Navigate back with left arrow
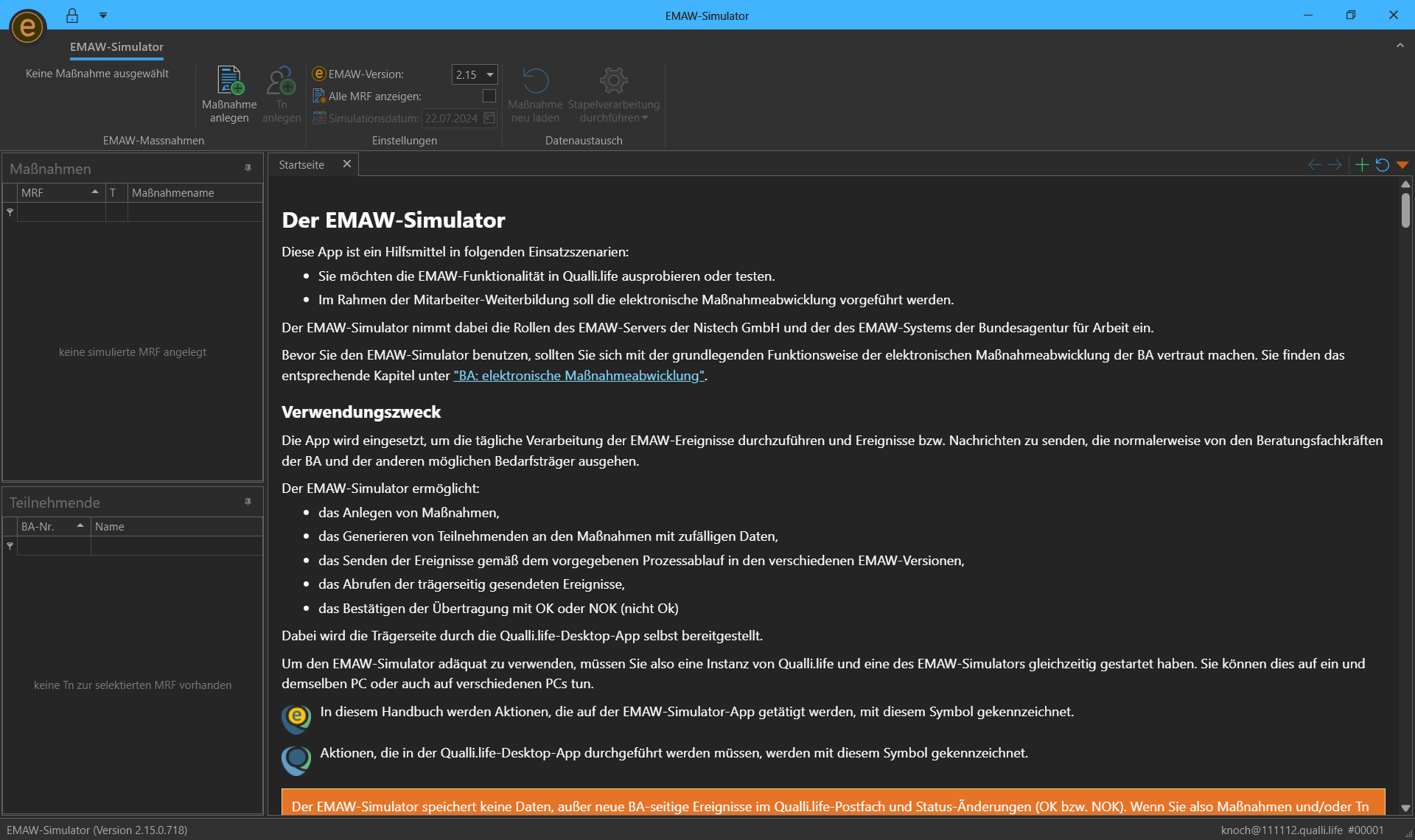The width and height of the screenshot is (1415, 840). click(1314, 165)
